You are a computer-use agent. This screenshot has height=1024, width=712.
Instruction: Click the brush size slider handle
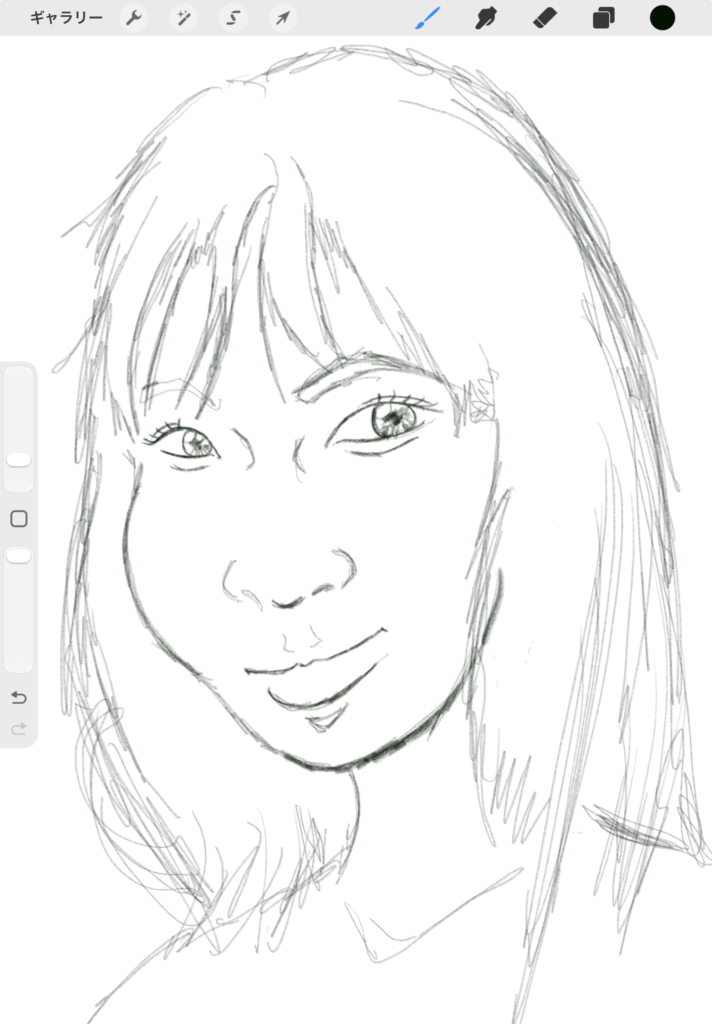tap(19, 459)
